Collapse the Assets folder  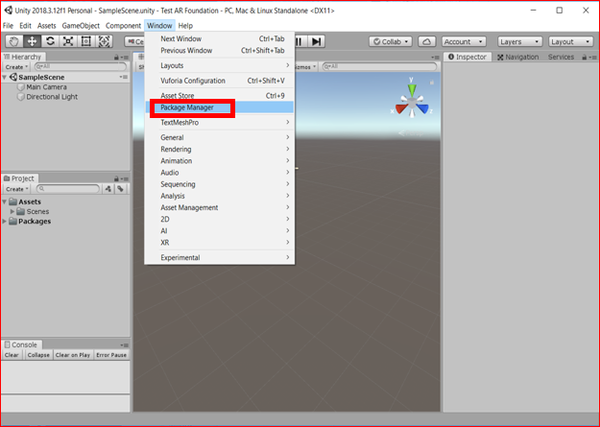click(5, 202)
